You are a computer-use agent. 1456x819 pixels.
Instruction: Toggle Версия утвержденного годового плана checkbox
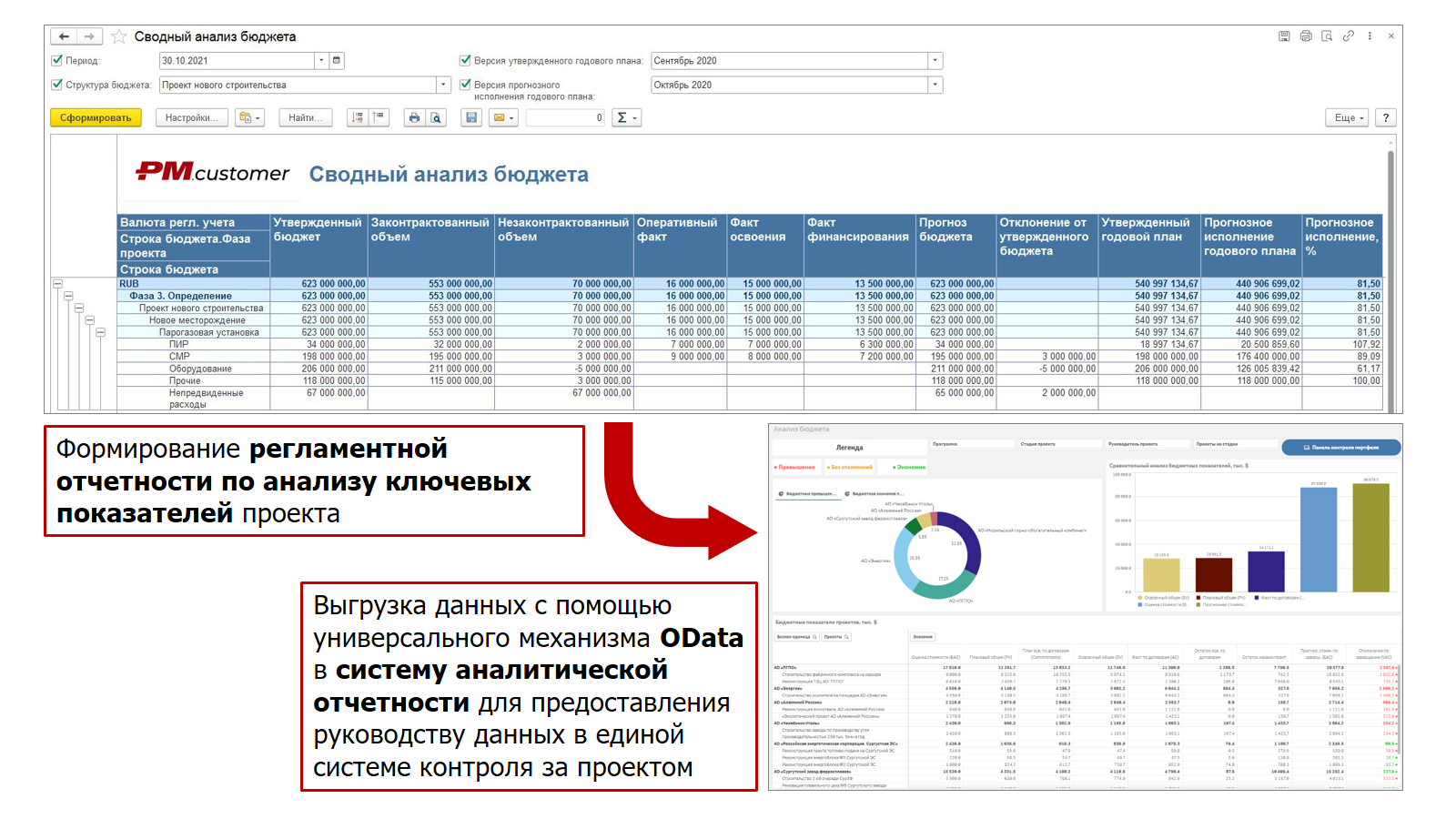[466, 61]
